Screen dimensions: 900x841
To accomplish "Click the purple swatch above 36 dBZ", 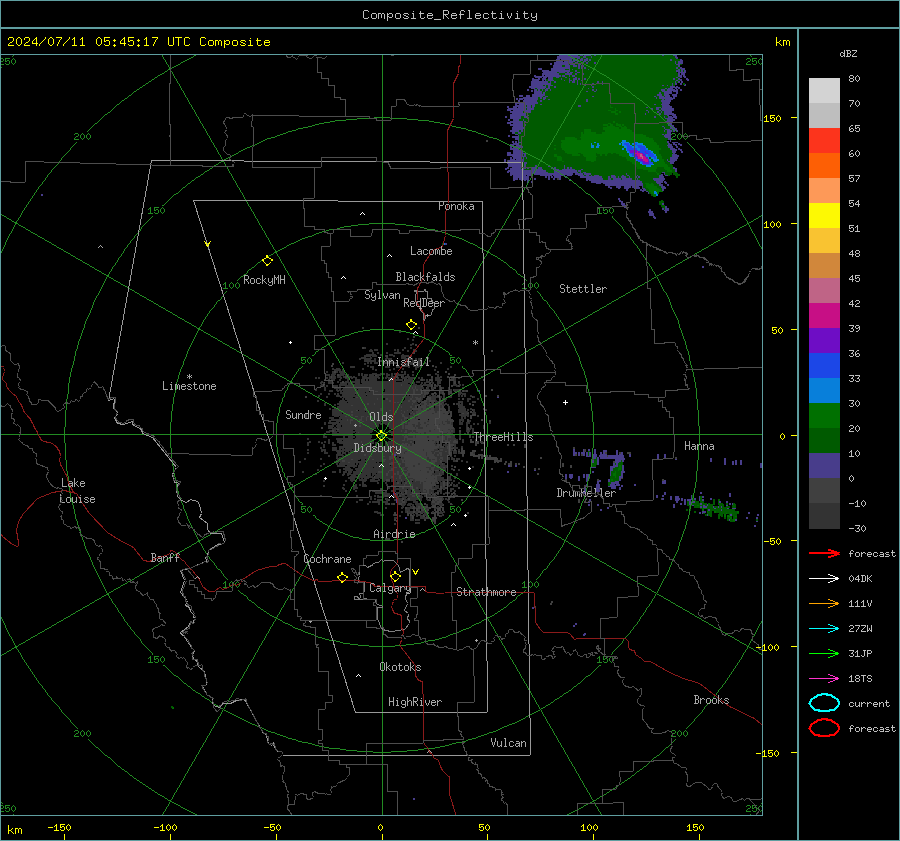I will 824,341.
